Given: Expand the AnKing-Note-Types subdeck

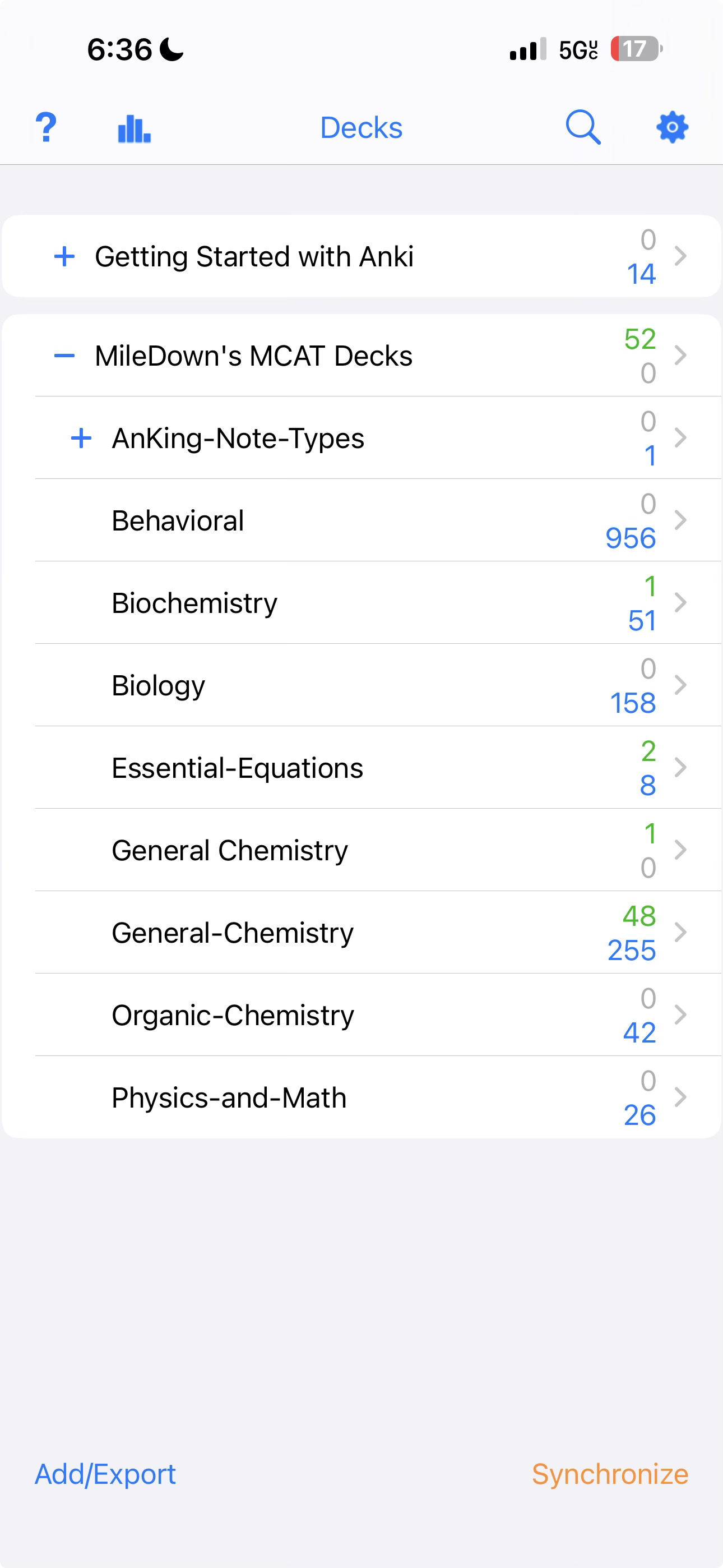Looking at the screenshot, I should tap(81, 437).
